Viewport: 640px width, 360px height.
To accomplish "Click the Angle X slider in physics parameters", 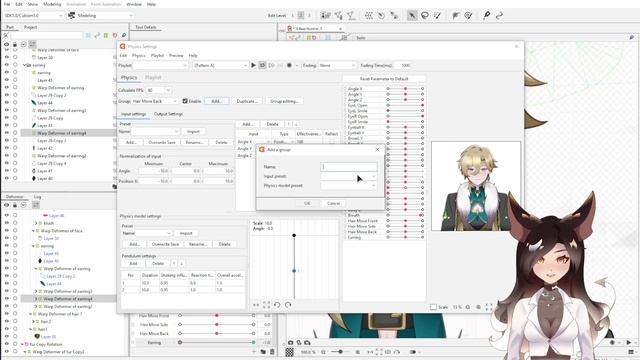I will [x=405, y=89].
